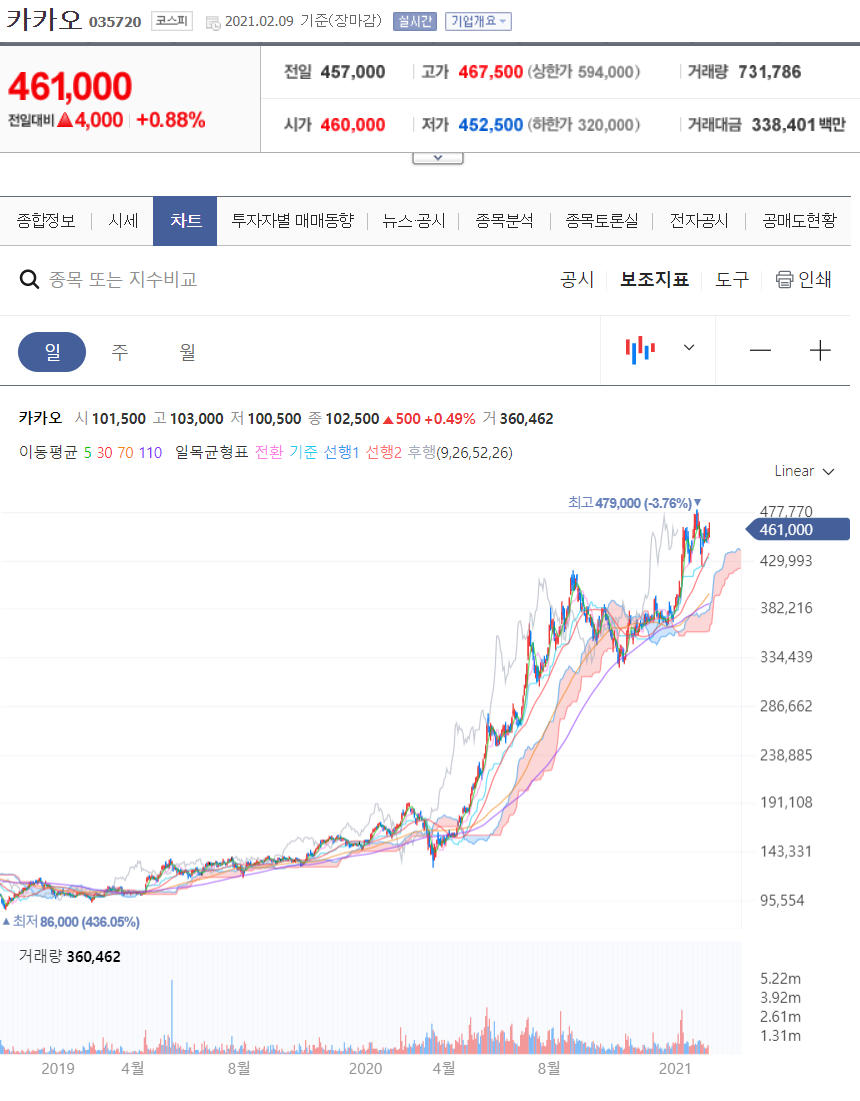Expand chart type dropdown chevron
The image size is (860, 1101).
(689, 348)
